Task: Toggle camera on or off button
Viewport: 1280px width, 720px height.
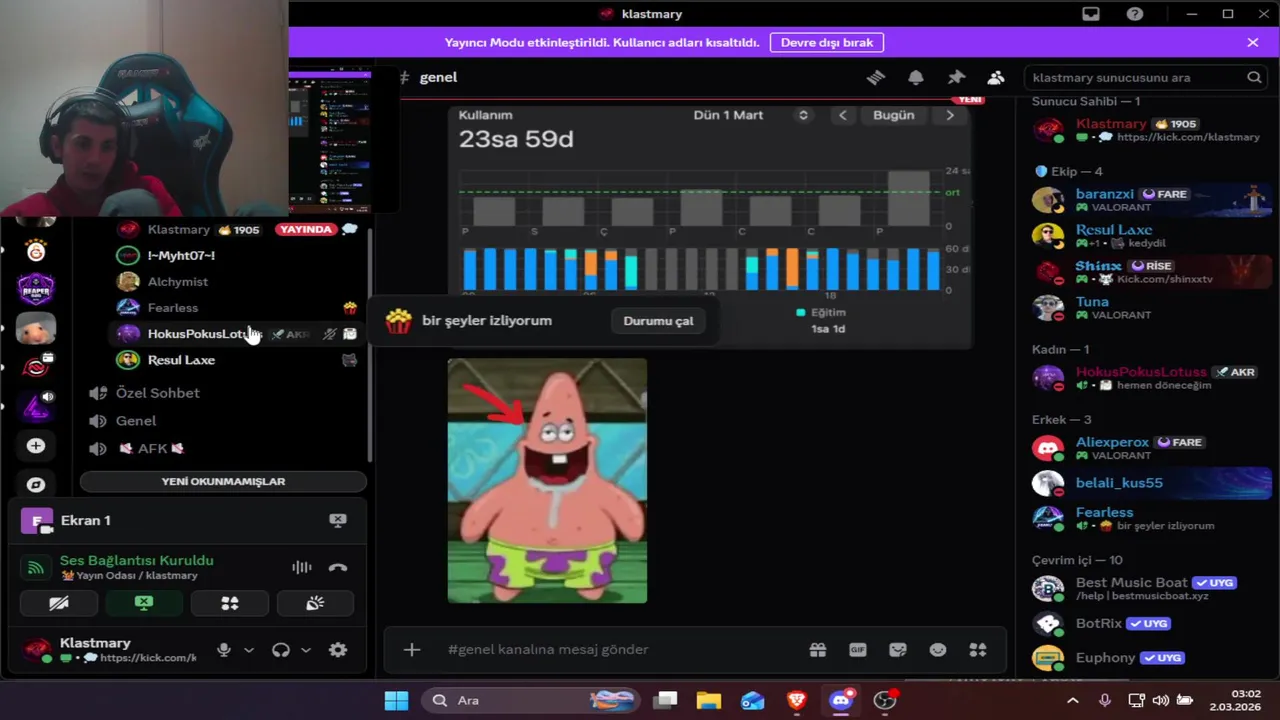Action: 59,603
